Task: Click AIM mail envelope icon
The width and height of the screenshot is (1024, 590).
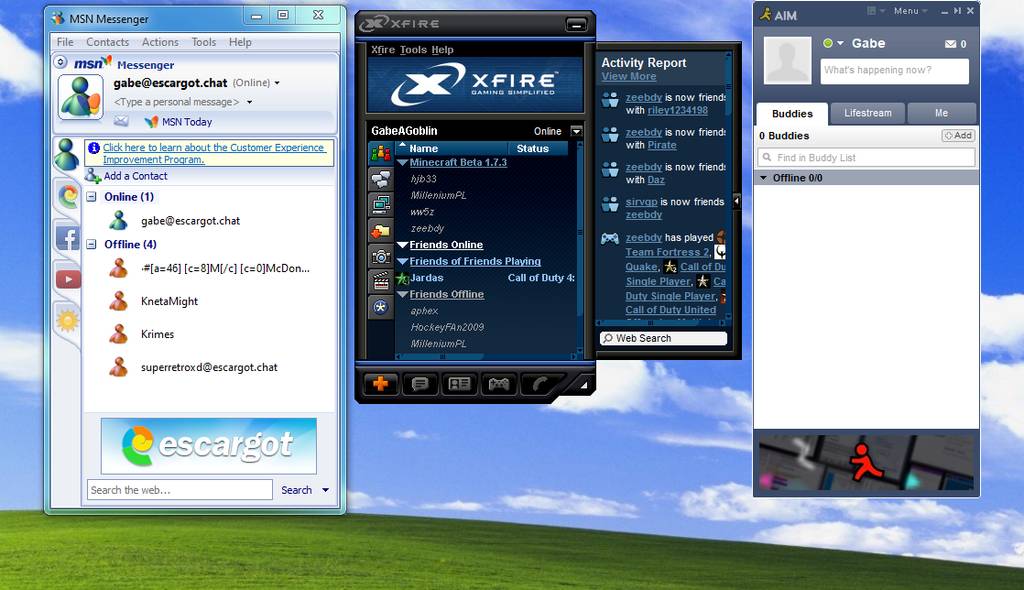Action: click(950, 44)
